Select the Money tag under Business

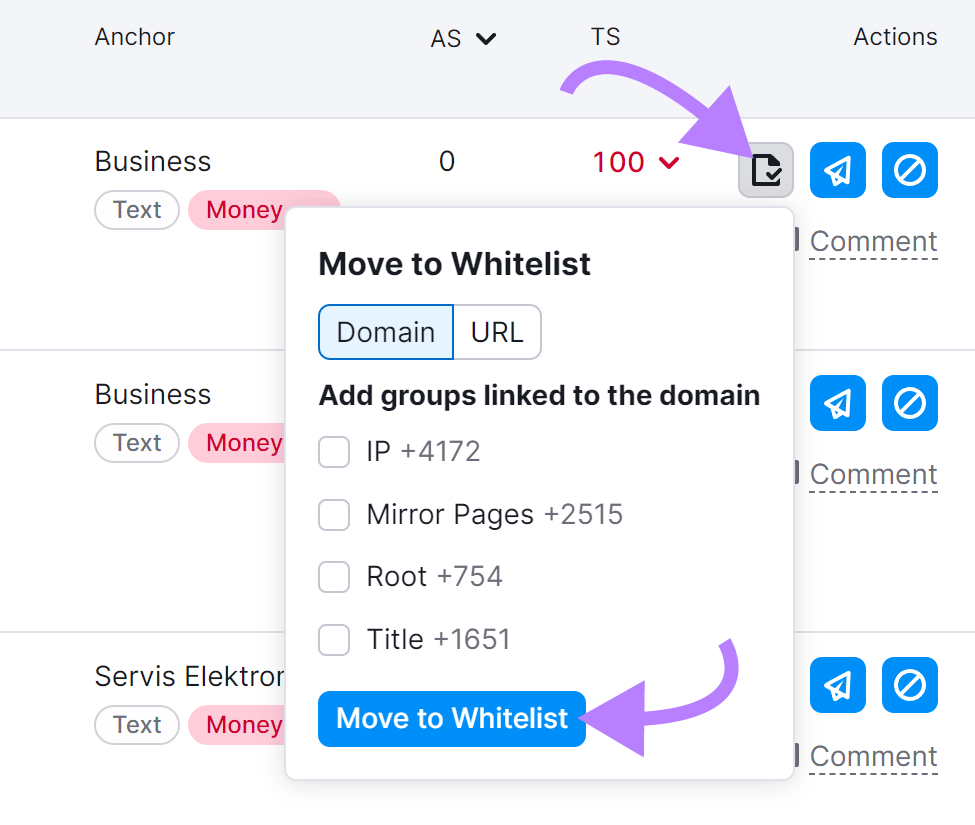pos(243,210)
